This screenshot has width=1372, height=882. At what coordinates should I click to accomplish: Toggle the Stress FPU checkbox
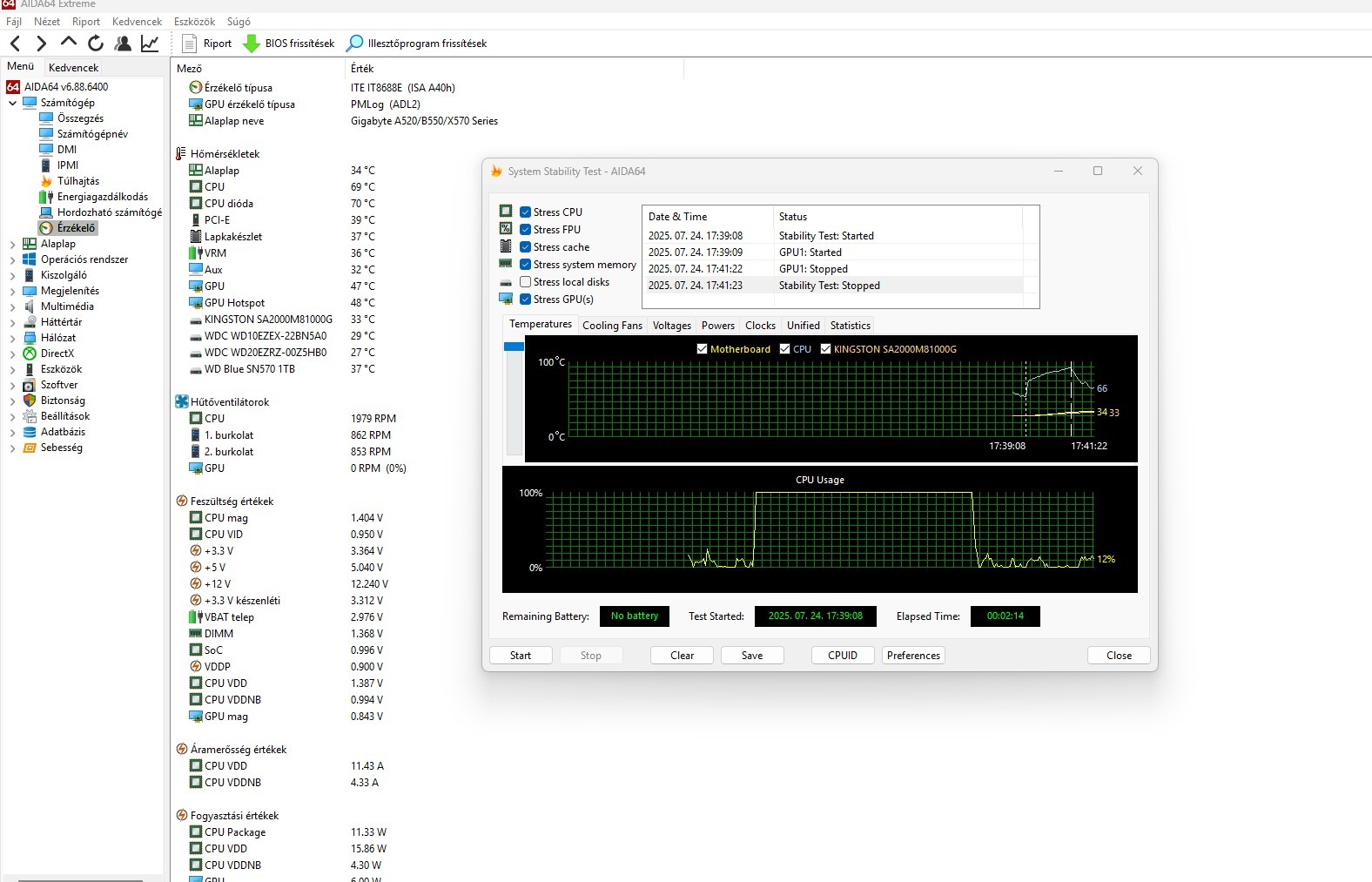[x=526, y=230]
